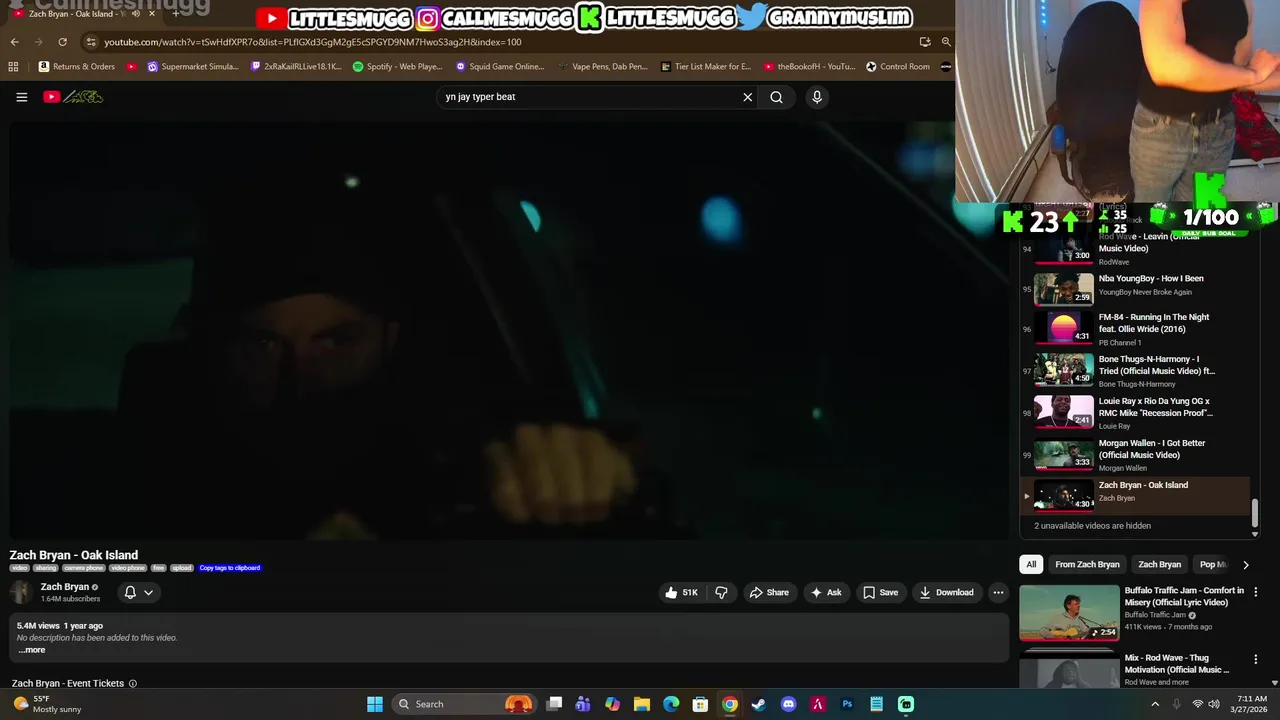
Task: Dislike the Oak Island video
Action: [x=721, y=592]
